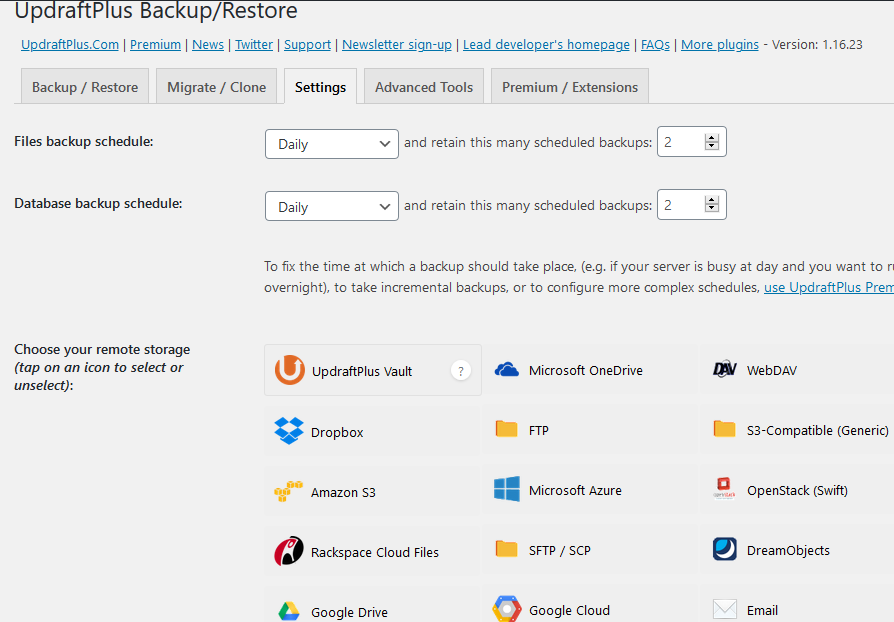Increase files retained backups stepper
894x622 pixels.
pos(712,137)
